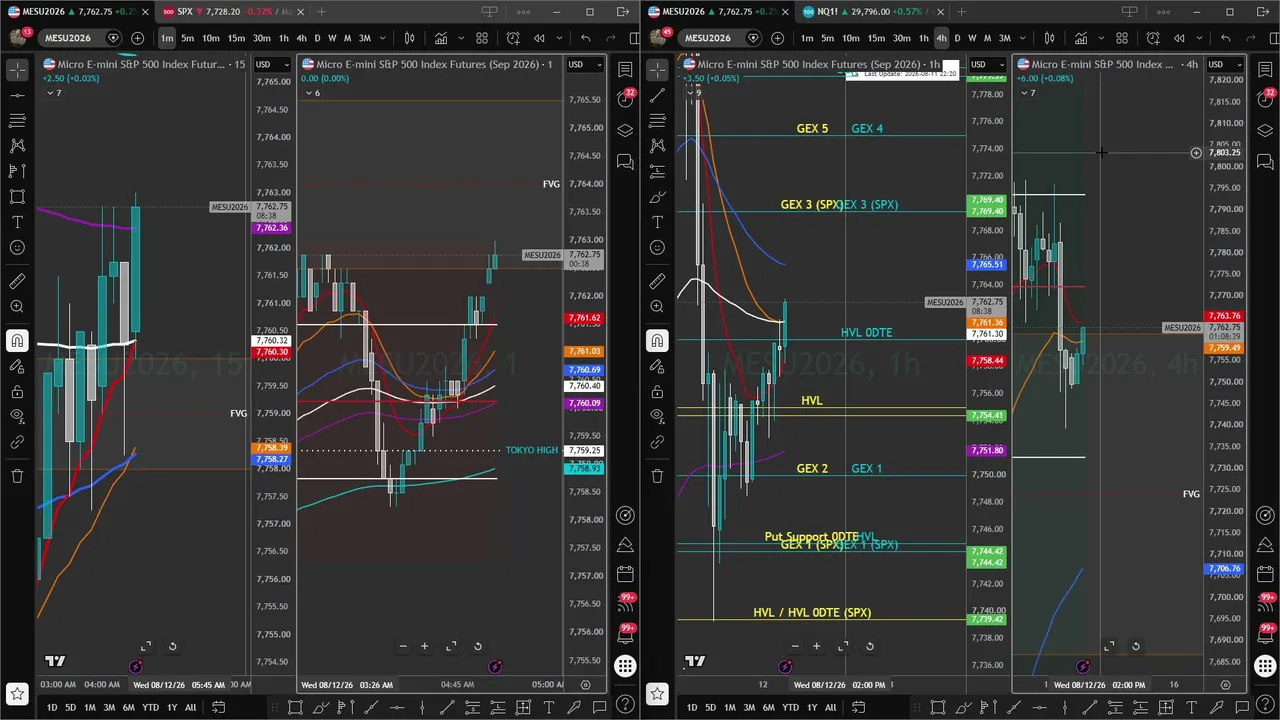
Task: Open emoji icons tool in left sidebar
Action: pyautogui.click(x=17, y=247)
